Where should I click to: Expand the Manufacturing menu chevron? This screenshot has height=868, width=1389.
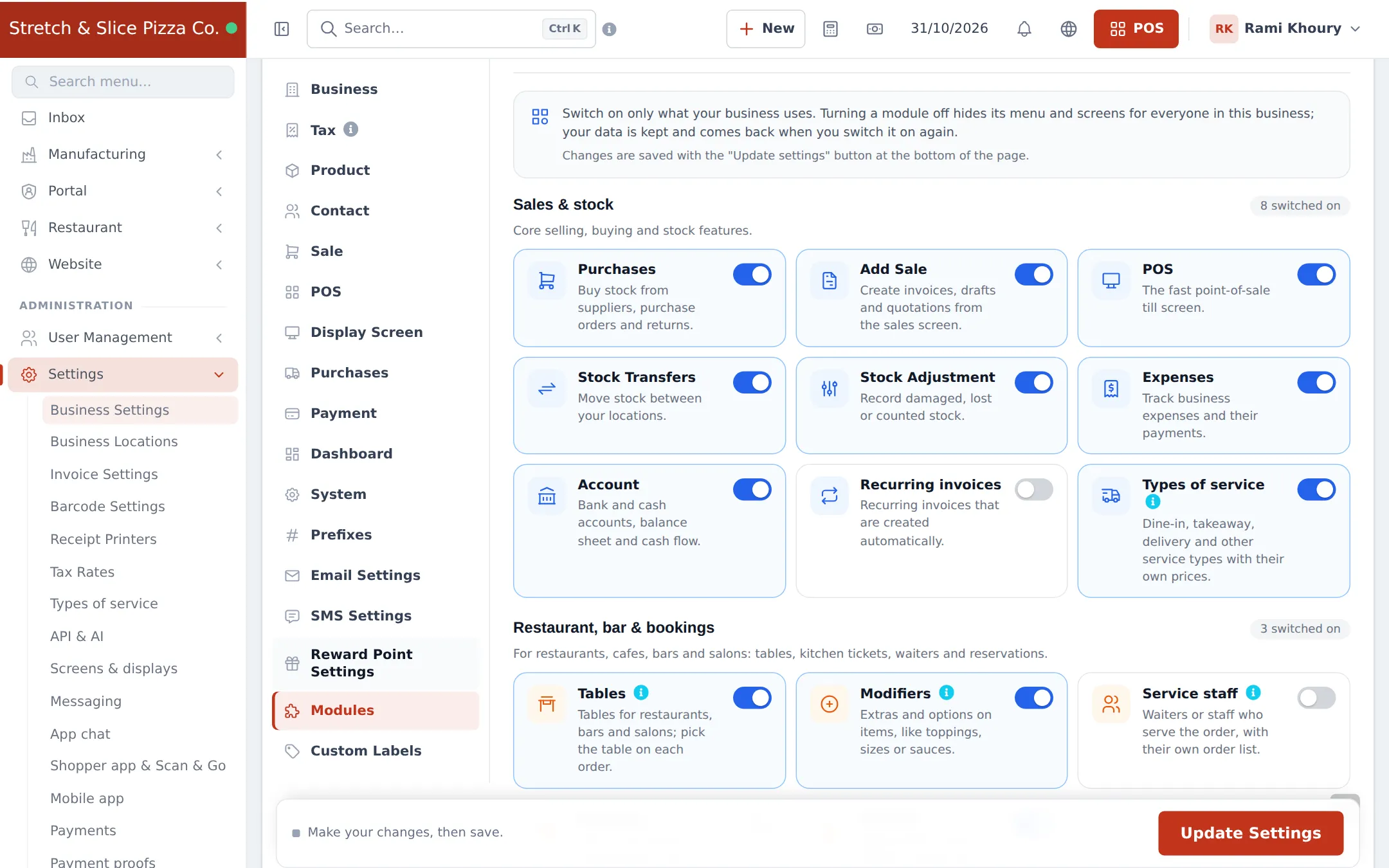219,155
